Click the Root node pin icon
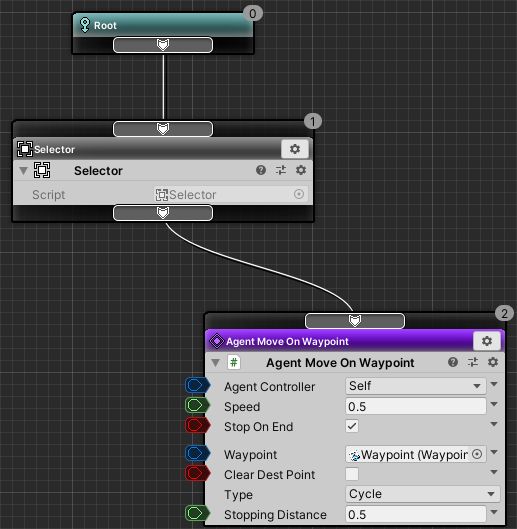 (84, 25)
